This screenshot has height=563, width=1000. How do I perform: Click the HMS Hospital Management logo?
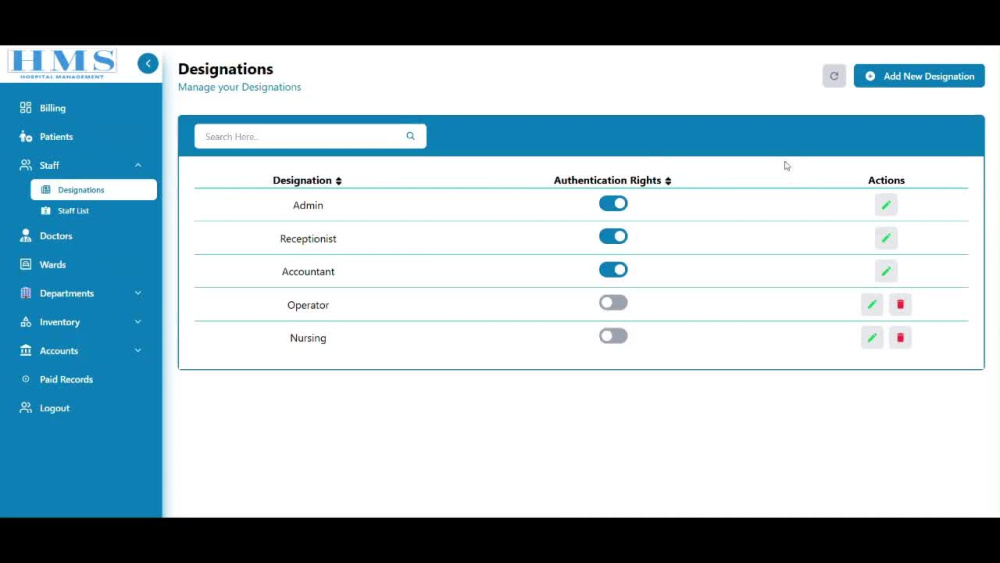[x=62, y=64]
